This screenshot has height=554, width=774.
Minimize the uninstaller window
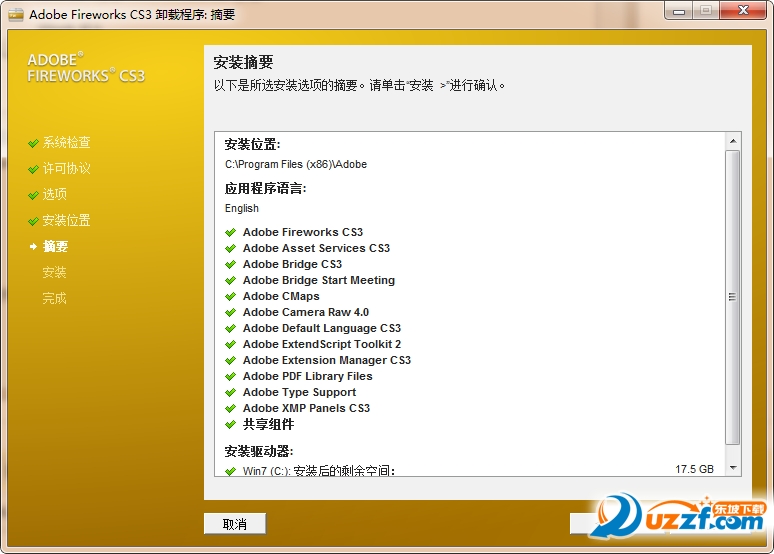coord(679,10)
